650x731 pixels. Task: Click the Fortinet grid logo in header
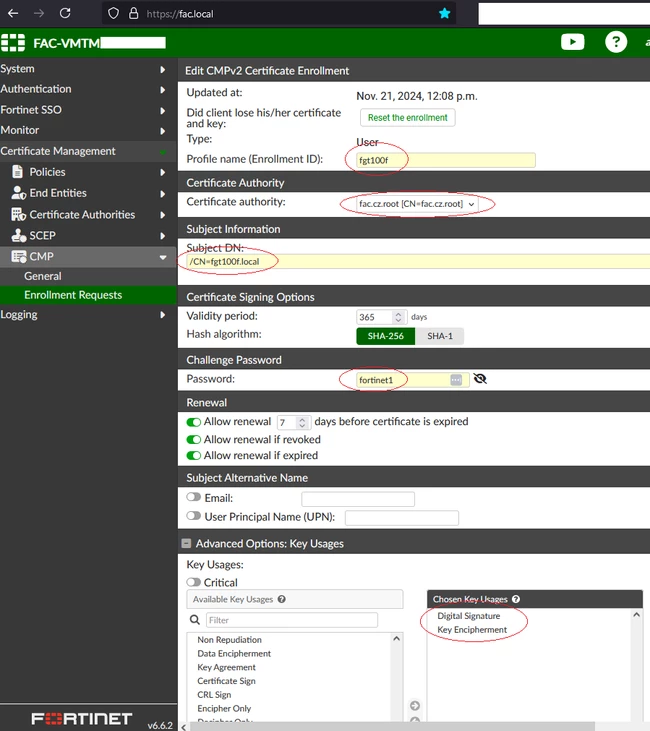point(13,42)
